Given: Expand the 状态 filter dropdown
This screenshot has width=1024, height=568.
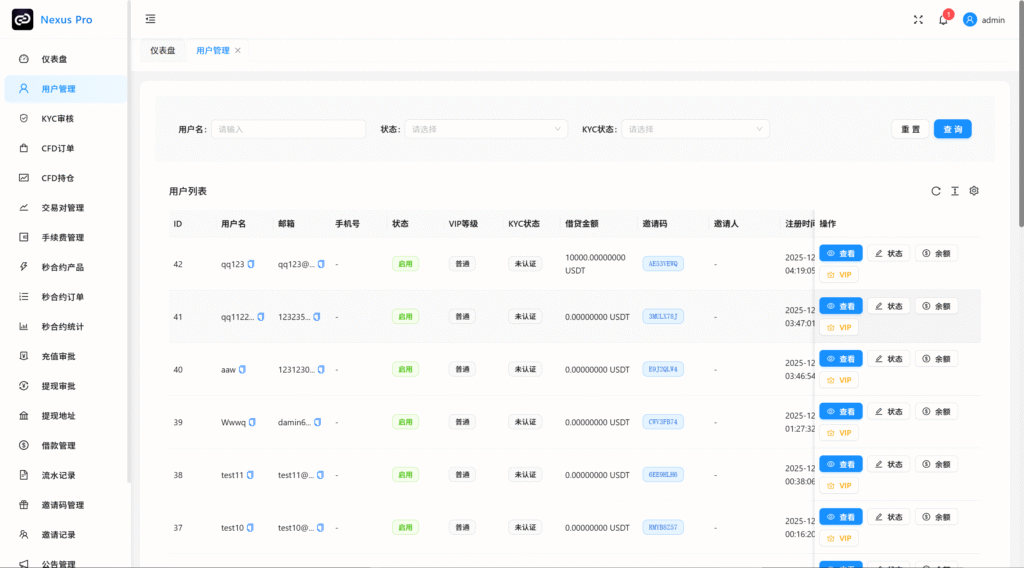Looking at the screenshot, I should pyautogui.click(x=486, y=129).
